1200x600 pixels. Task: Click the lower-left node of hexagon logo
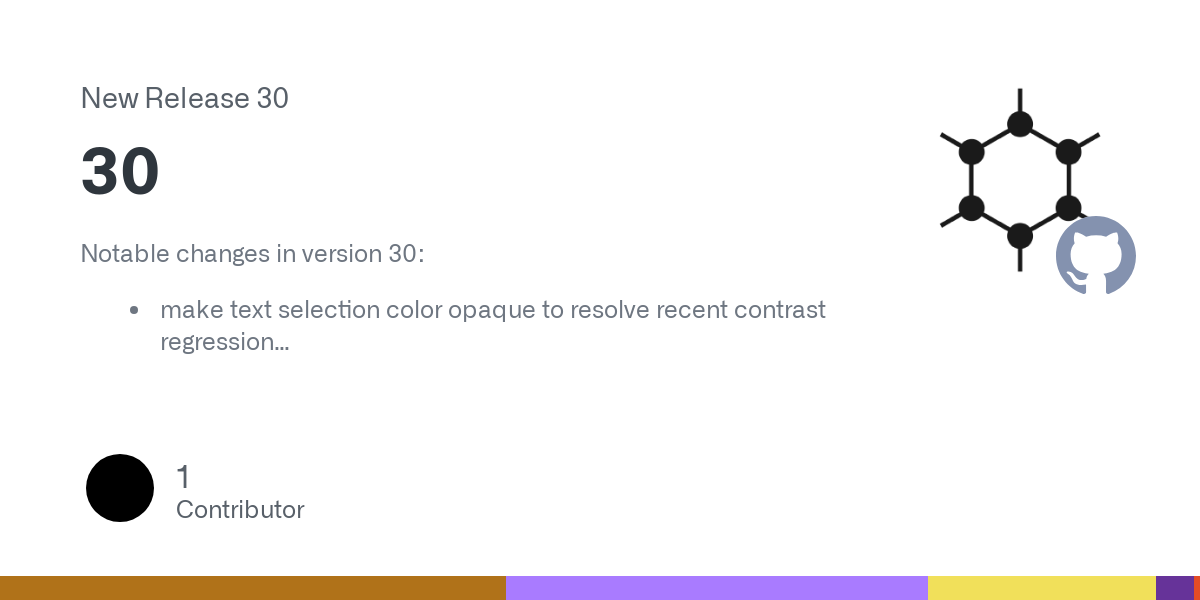point(972,208)
